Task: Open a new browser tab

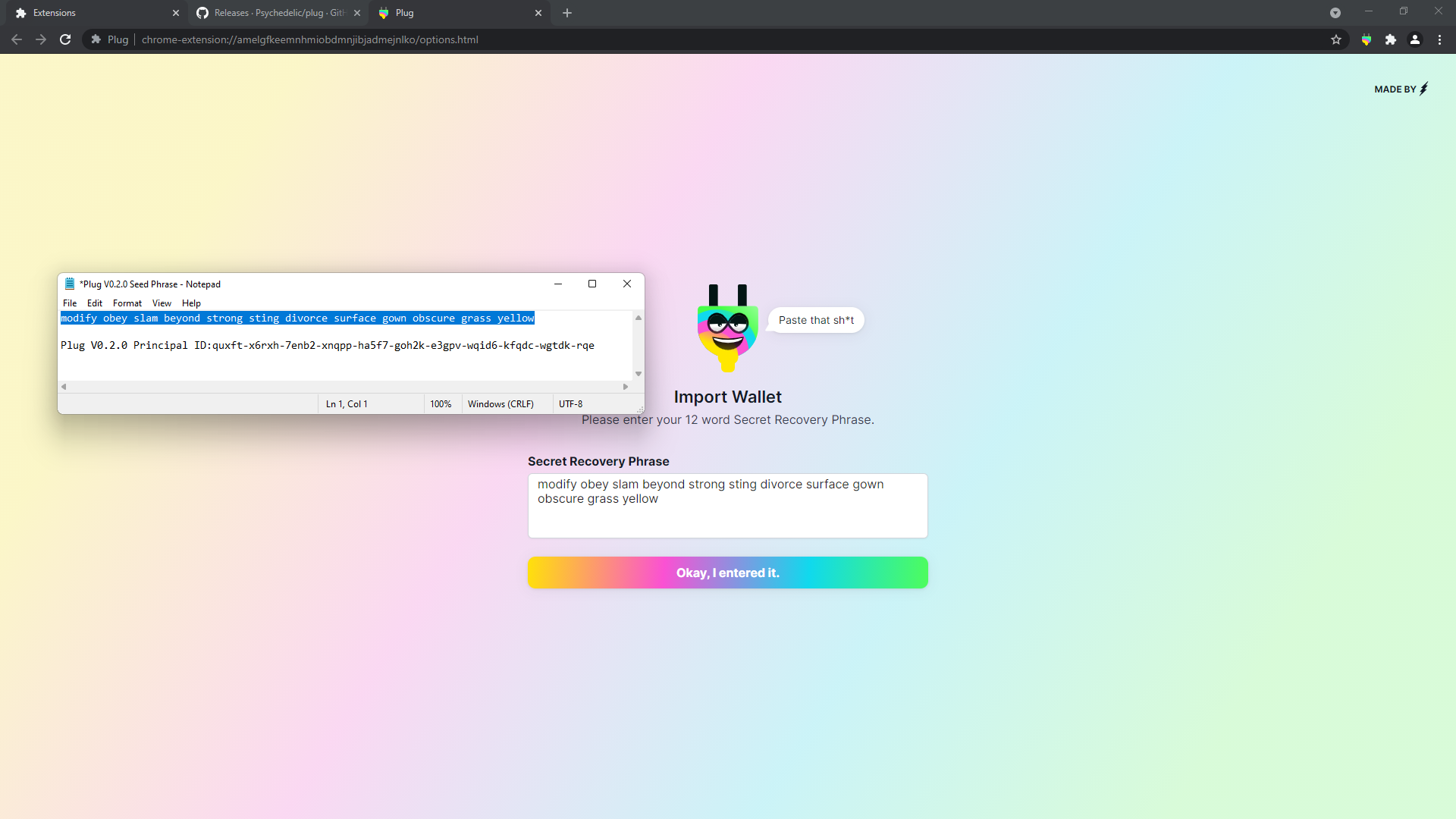Action: tap(567, 13)
